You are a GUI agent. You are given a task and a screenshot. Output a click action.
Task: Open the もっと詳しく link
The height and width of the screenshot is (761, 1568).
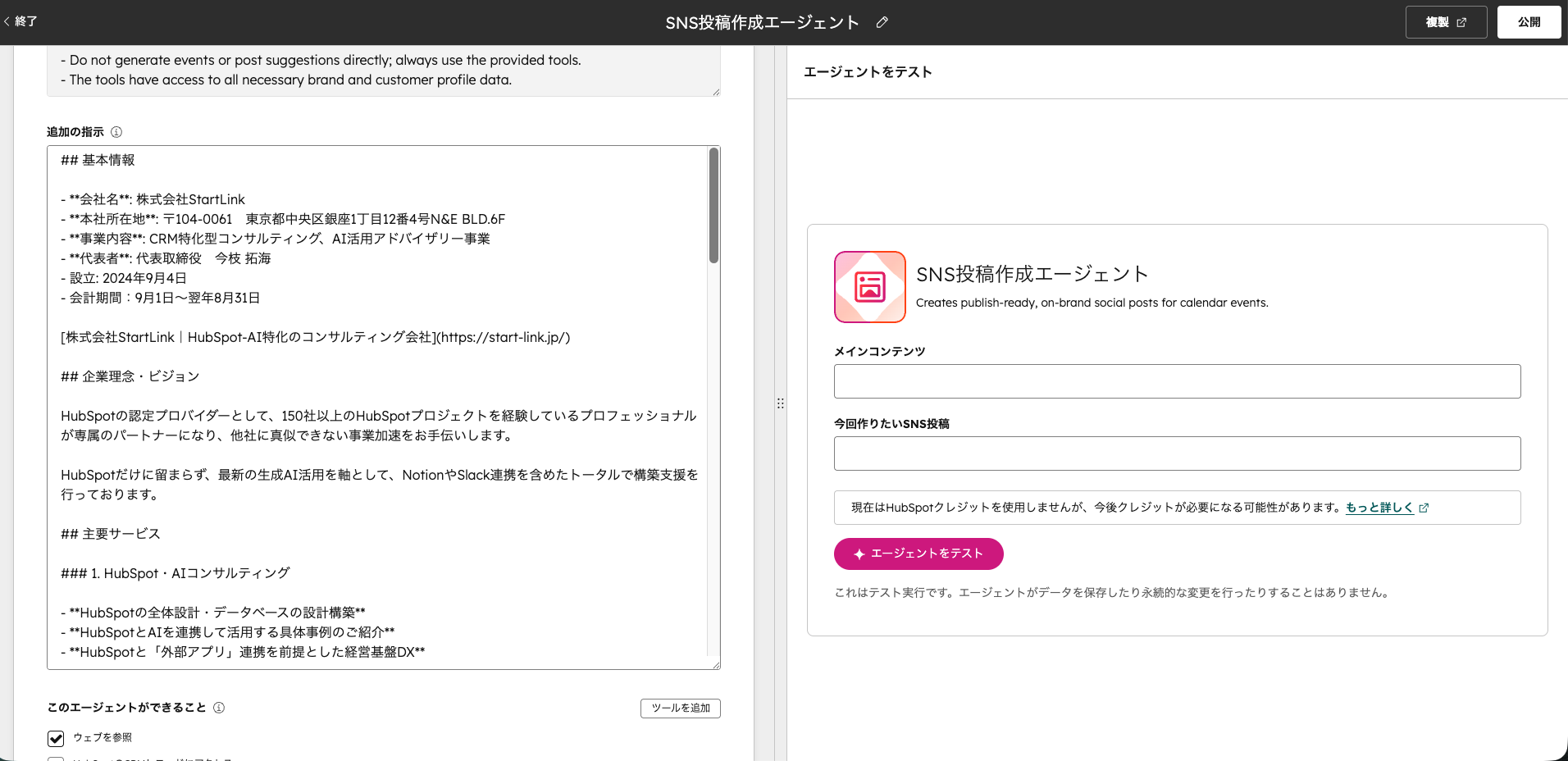pyautogui.click(x=1379, y=508)
